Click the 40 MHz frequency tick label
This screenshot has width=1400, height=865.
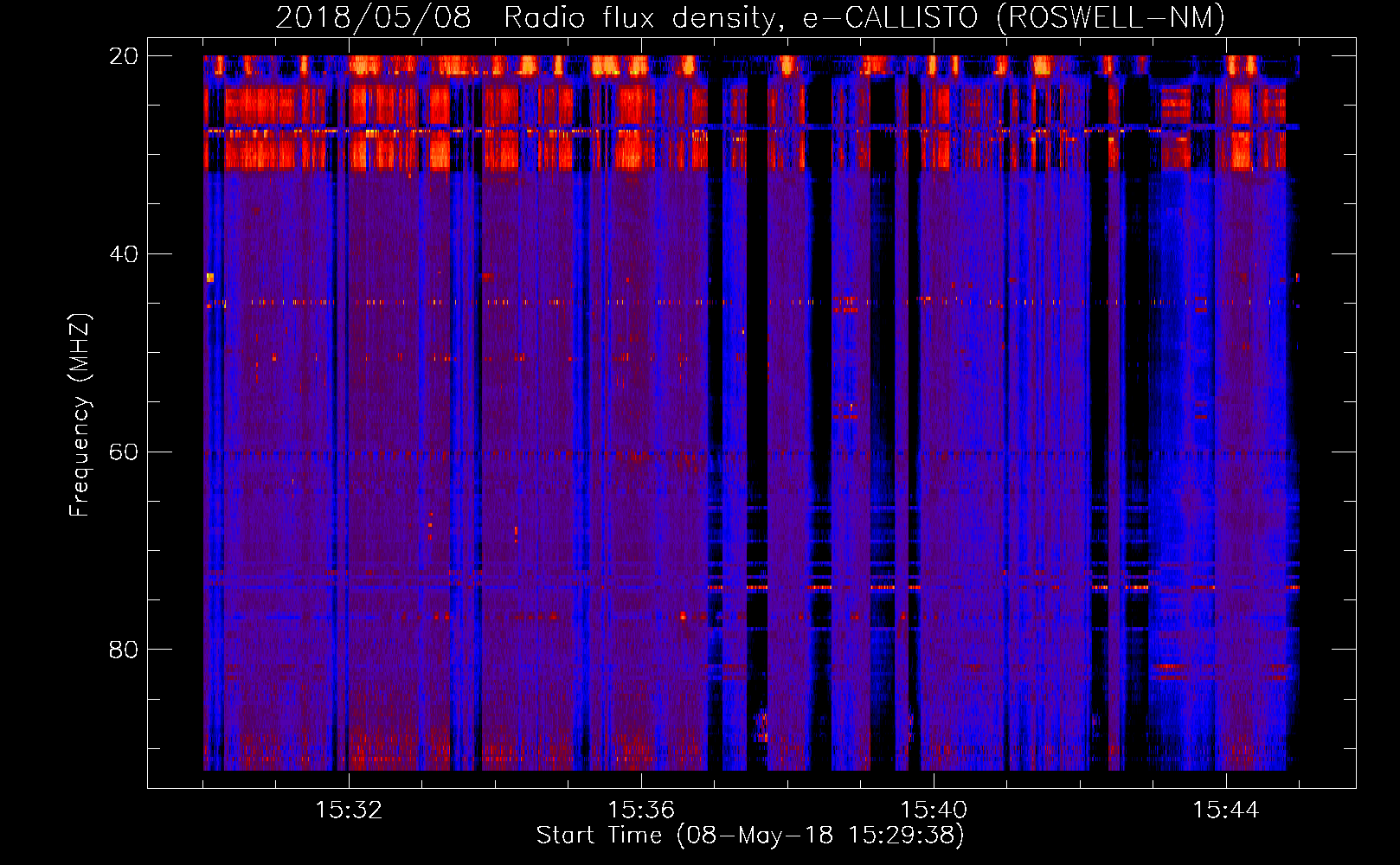(x=124, y=254)
